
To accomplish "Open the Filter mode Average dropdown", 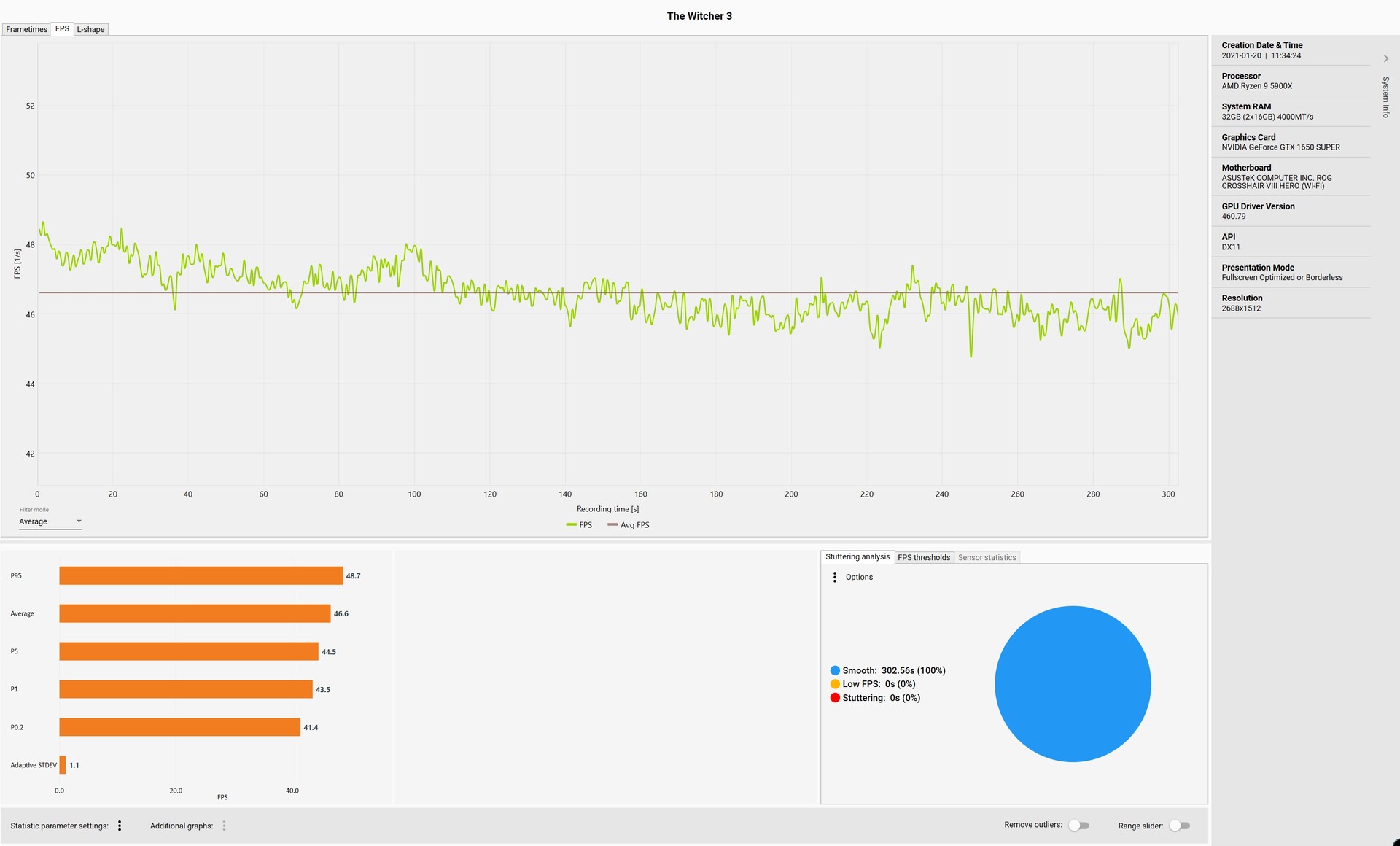I will pos(50,521).
